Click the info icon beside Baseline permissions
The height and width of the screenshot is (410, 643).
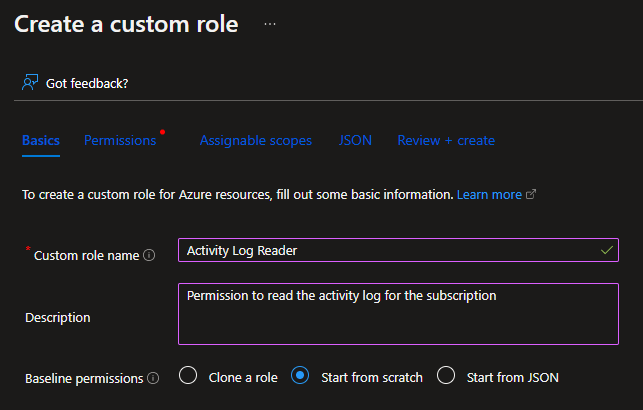(x=153, y=378)
